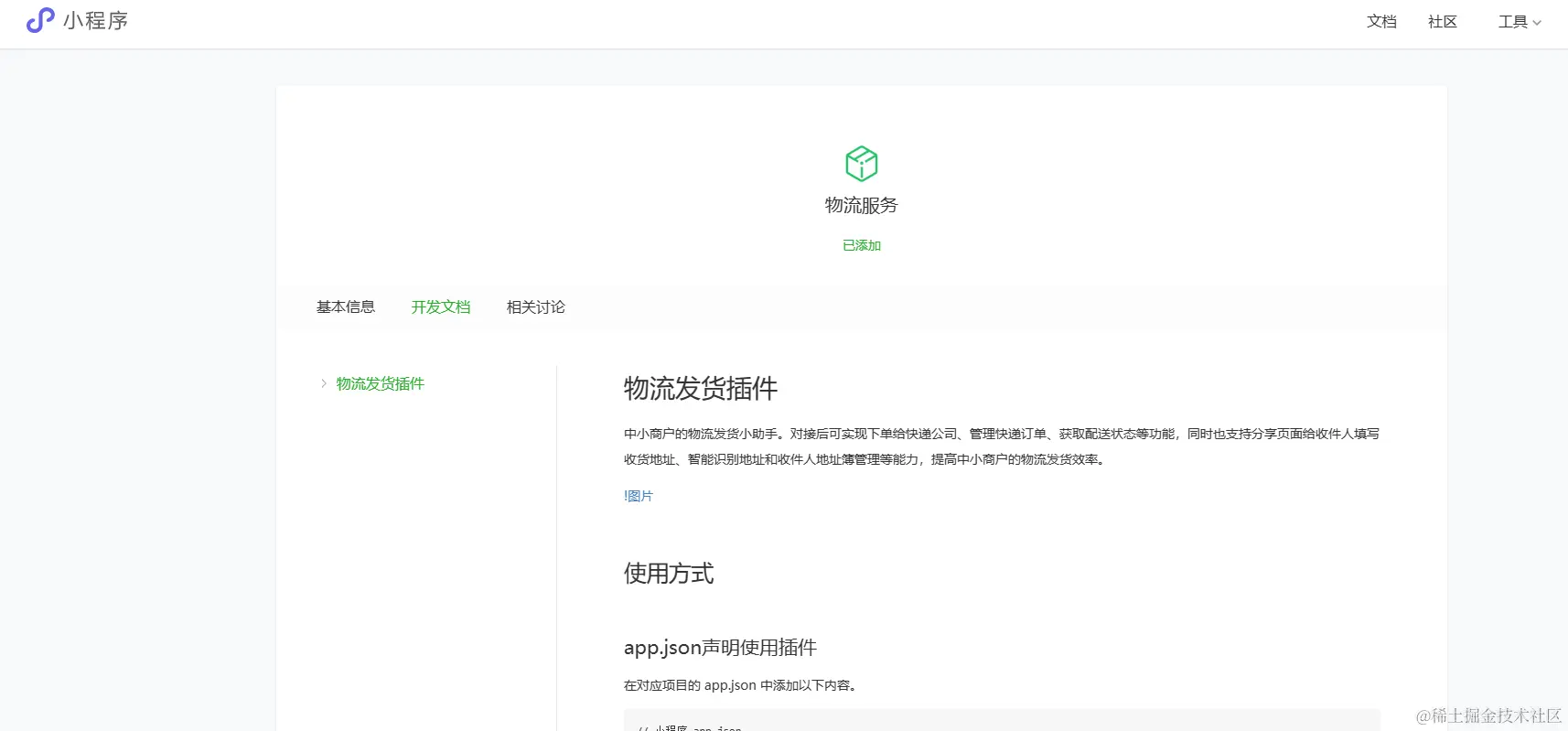The height and width of the screenshot is (731, 1568).
Task: Open the 文档 menu in header
Action: pos(1381,22)
